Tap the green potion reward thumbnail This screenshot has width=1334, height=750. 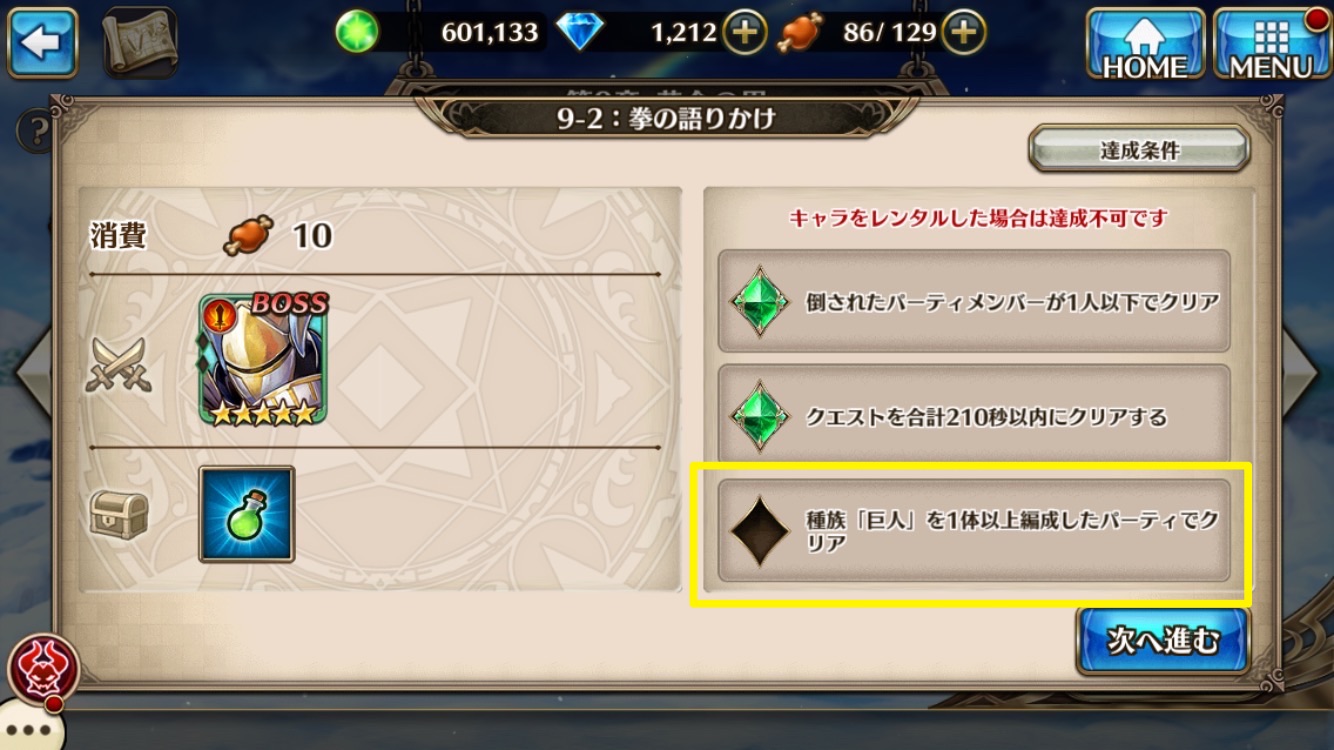(246, 514)
